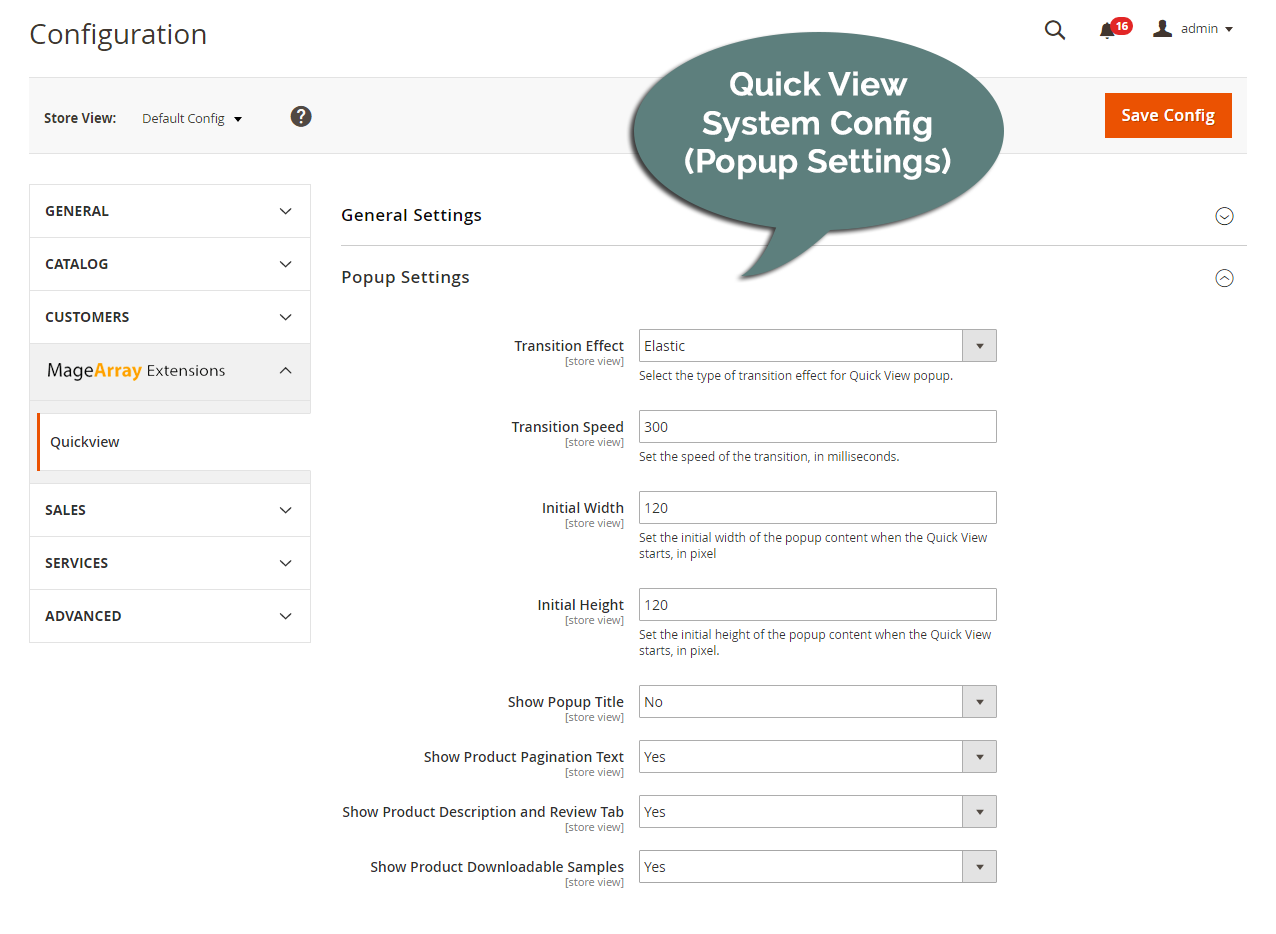Click the Save Config button
The image size is (1276, 934).
(1168, 115)
